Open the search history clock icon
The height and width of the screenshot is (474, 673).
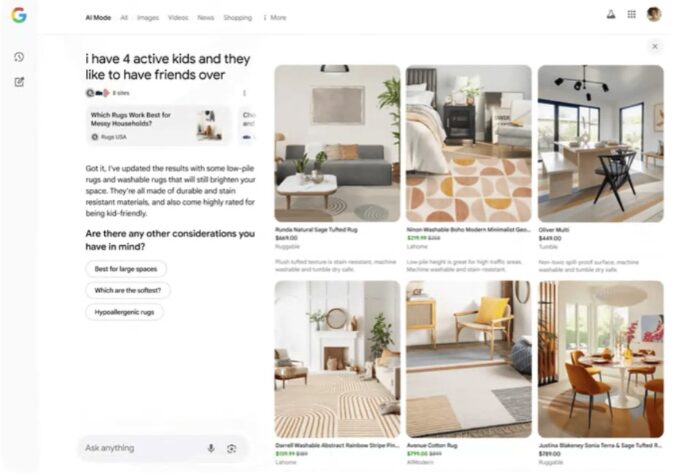tap(19, 57)
